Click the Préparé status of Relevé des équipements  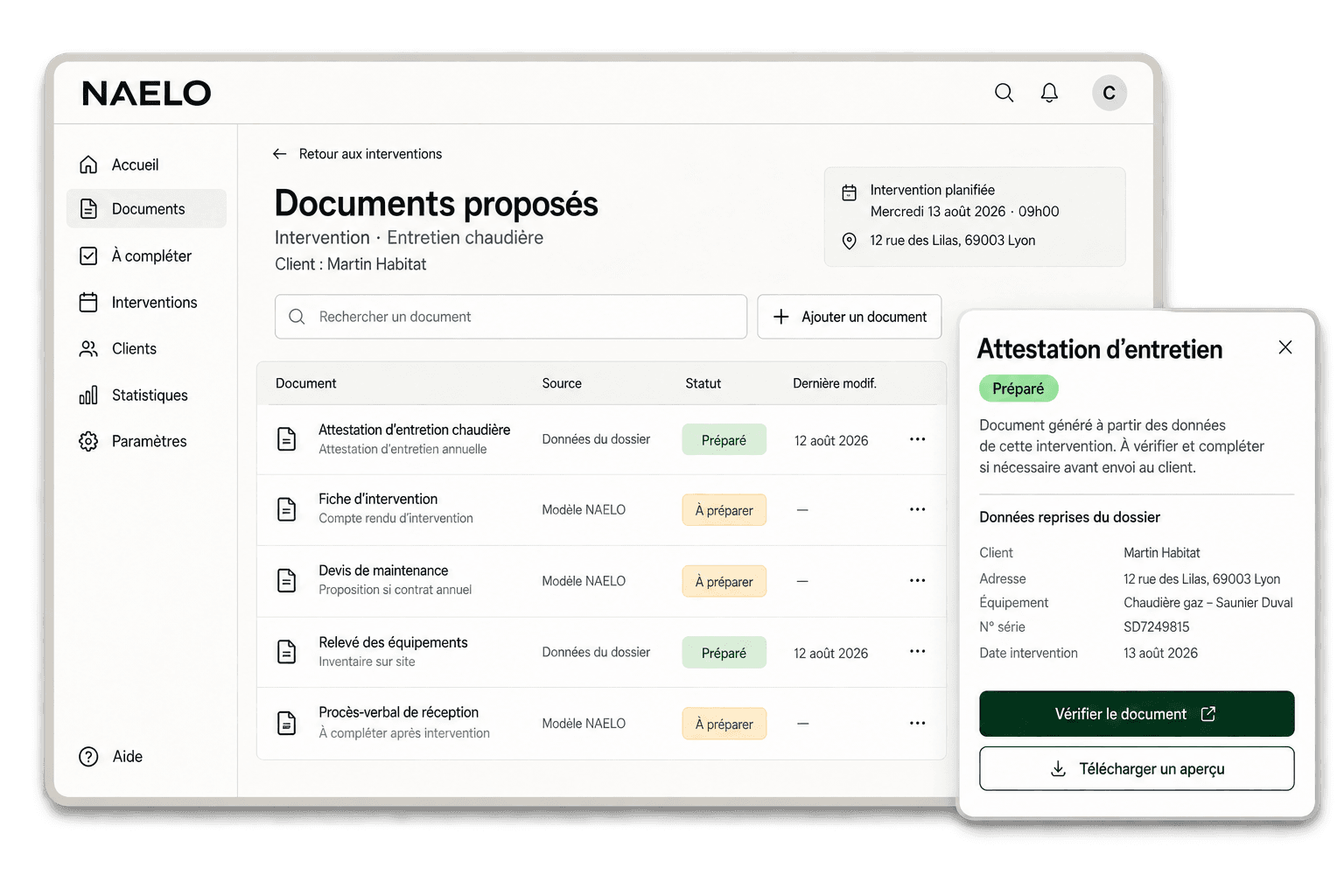[x=724, y=653]
